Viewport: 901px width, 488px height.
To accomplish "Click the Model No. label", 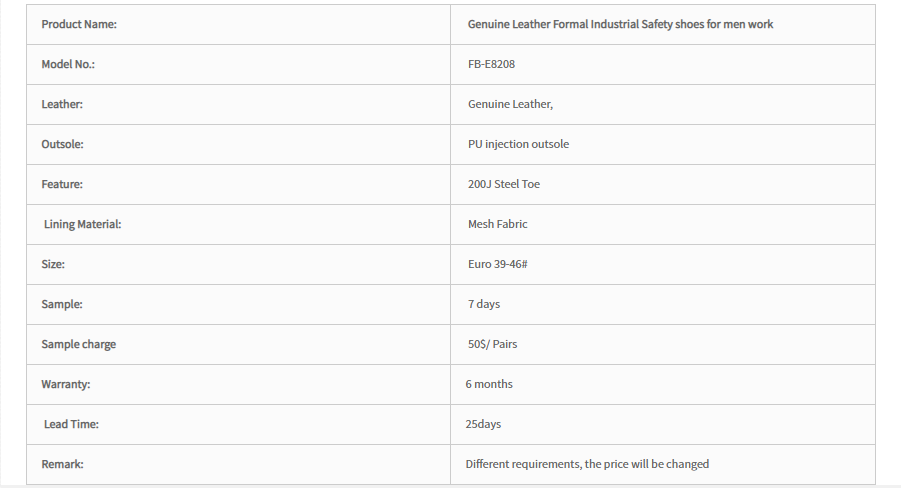I will [x=68, y=64].
